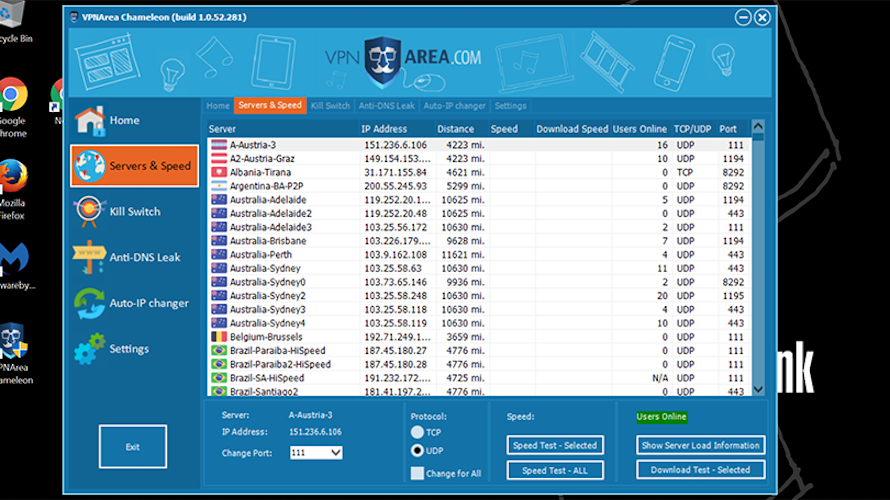
Task: Enable Change for All checkbox
Action: (x=417, y=473)
